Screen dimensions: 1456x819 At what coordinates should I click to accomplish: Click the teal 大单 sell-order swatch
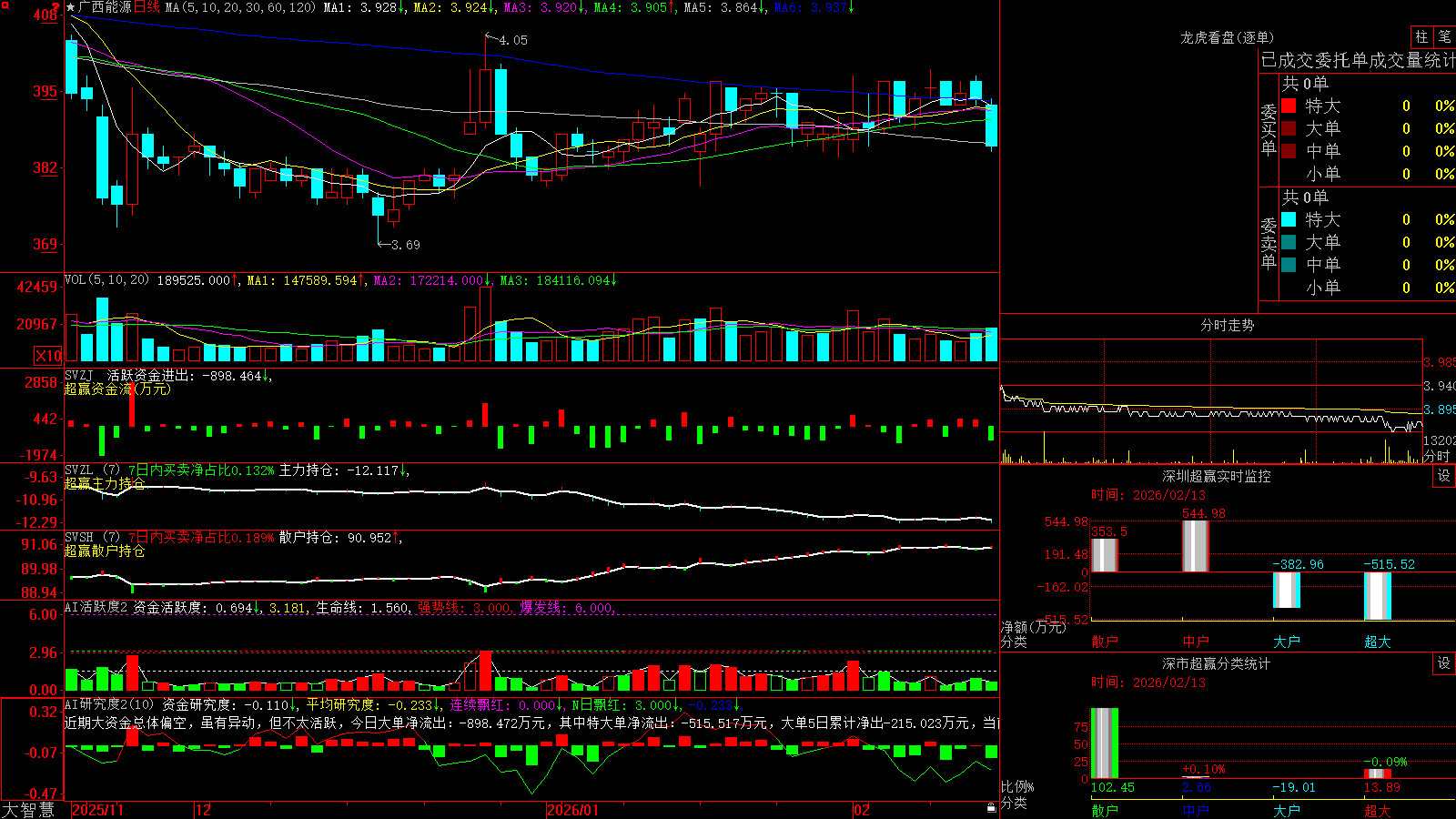click(1289, 242)
